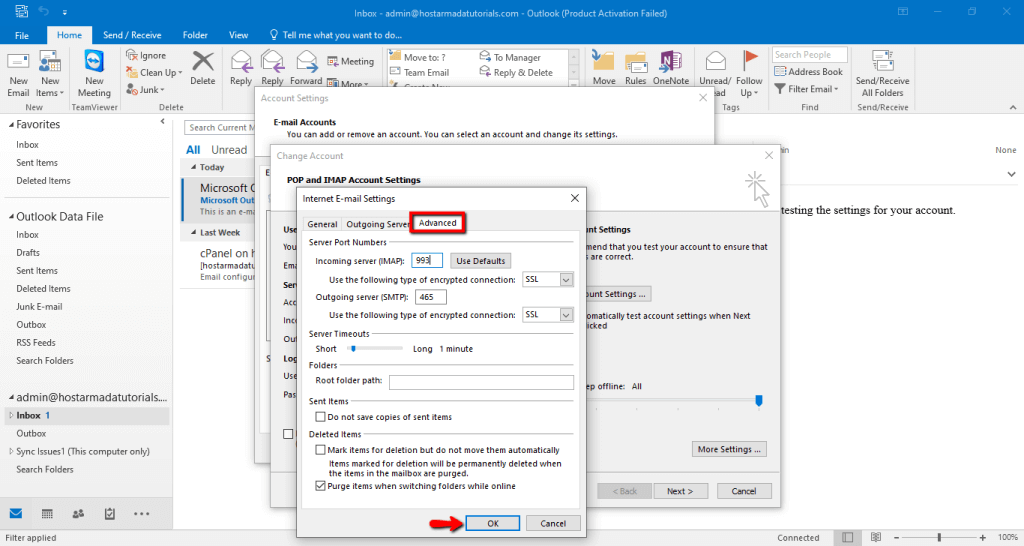Click Cancel in Change Account window
Image resolution: width=1024 pixels, height=546 pixels.
click(744, 491)
